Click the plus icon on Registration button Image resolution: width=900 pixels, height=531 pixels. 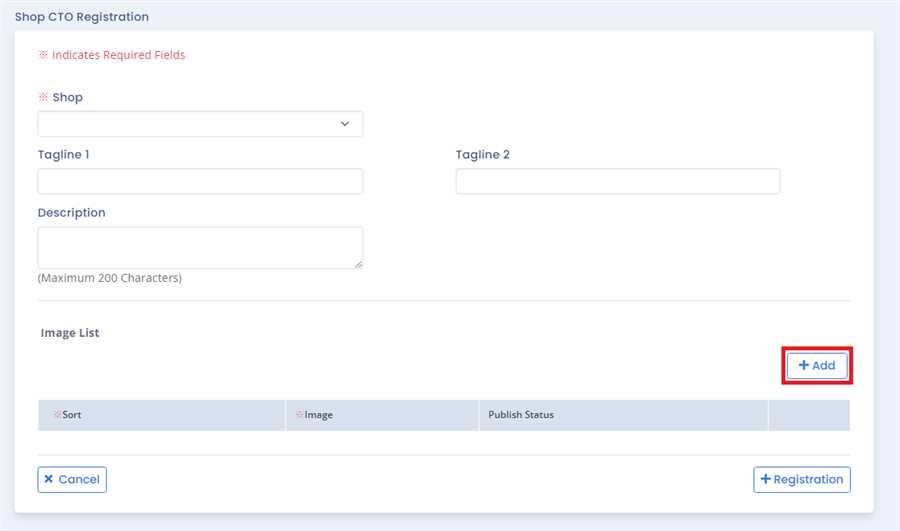tap(765, 480)
